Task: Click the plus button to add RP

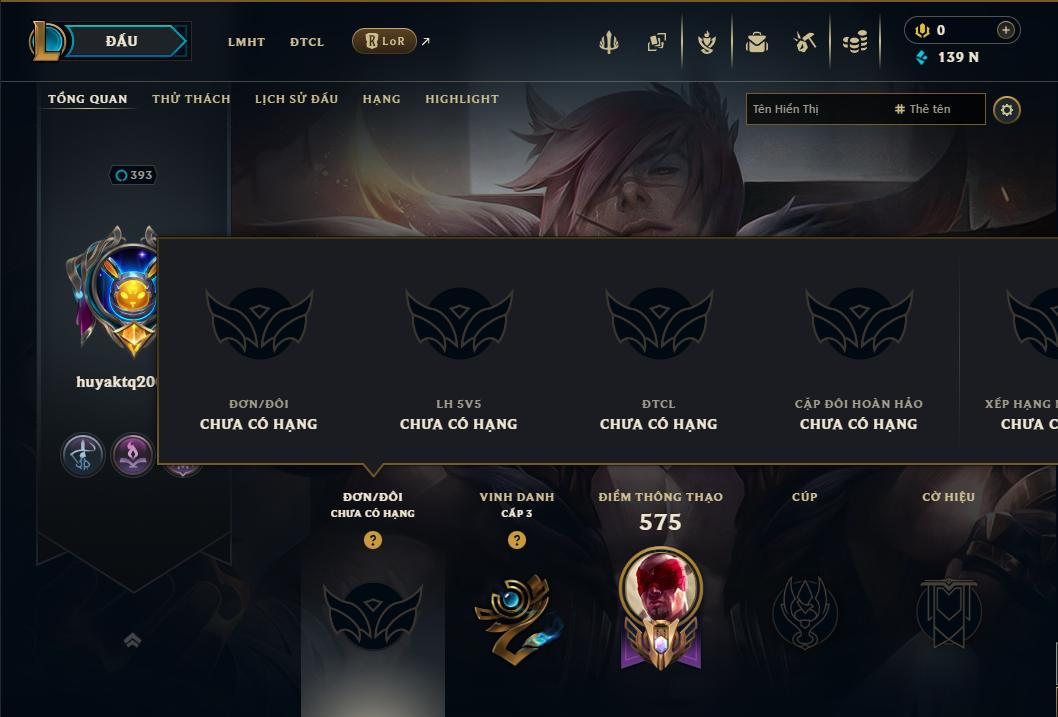Action: pyautogui.click(x=1005, y=30)
